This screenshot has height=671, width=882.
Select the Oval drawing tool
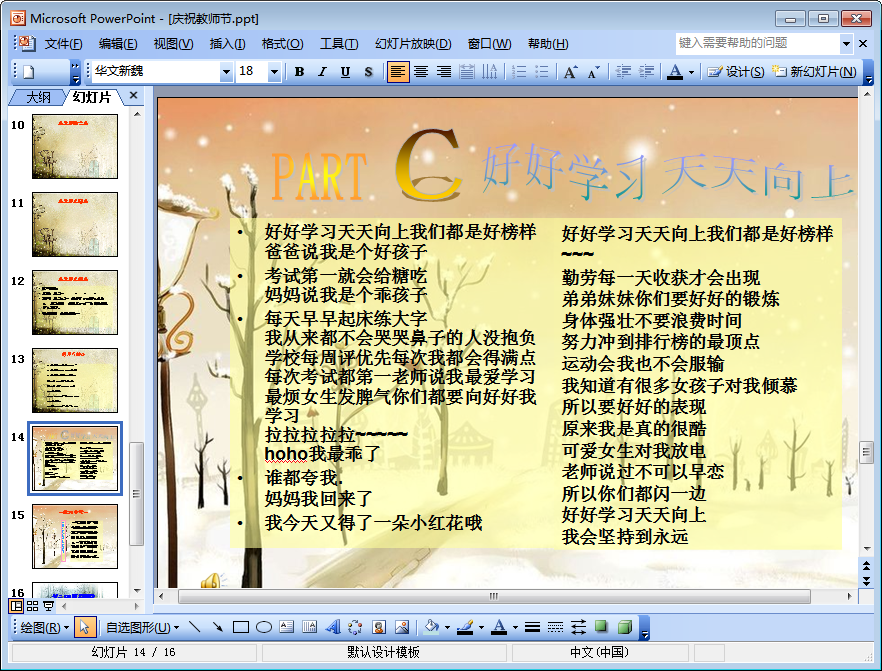[x=264, y=627]
